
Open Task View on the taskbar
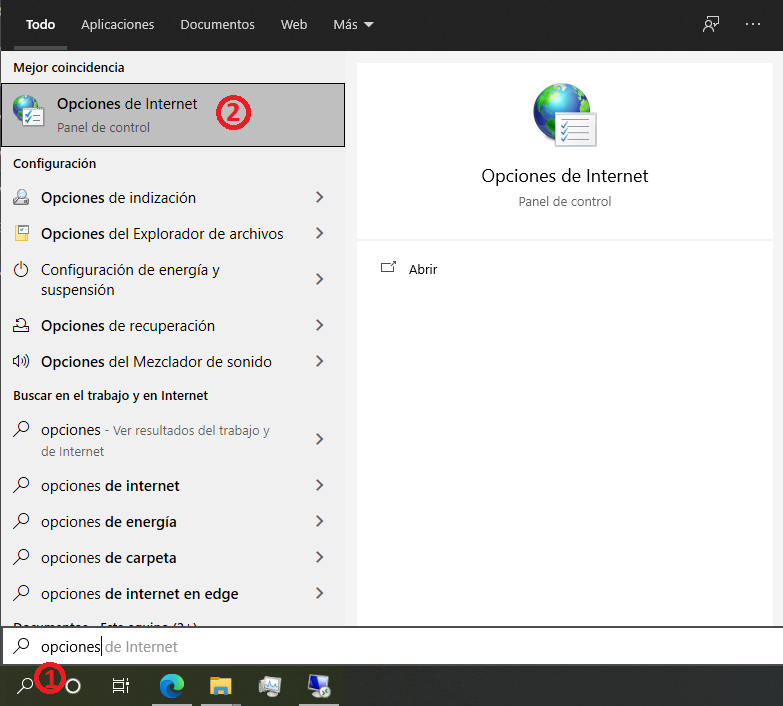tap(121, 686)
